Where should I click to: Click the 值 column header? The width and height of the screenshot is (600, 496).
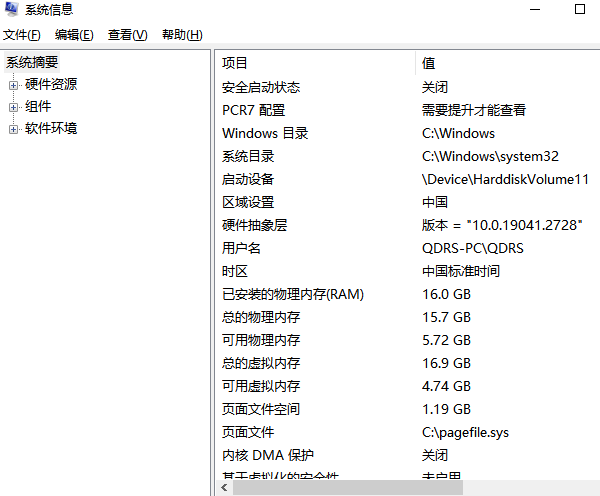tap(508, 63)
